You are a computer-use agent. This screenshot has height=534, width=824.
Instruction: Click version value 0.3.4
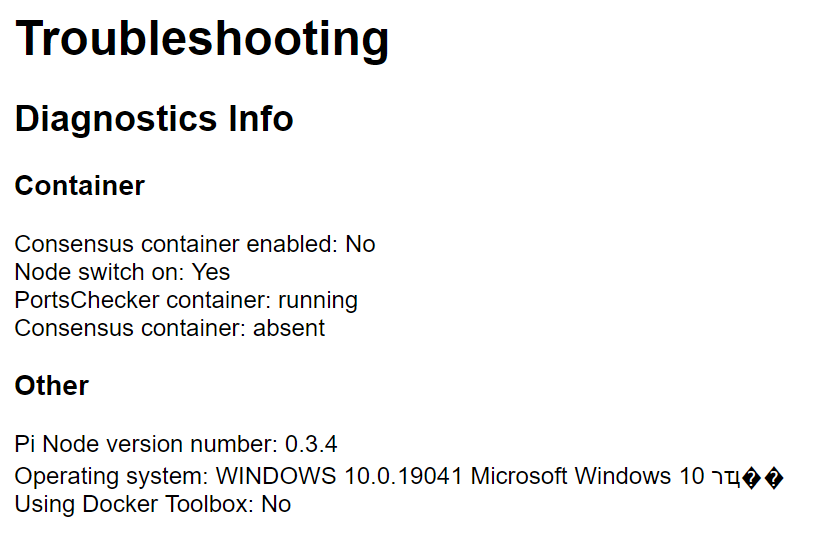311,444
